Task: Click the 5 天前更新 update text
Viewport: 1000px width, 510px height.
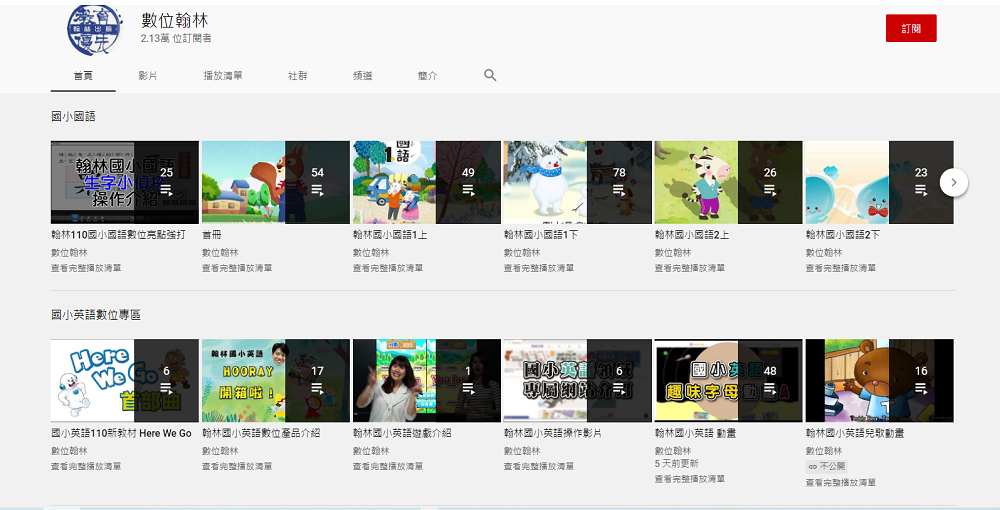Action: [677, 463]
